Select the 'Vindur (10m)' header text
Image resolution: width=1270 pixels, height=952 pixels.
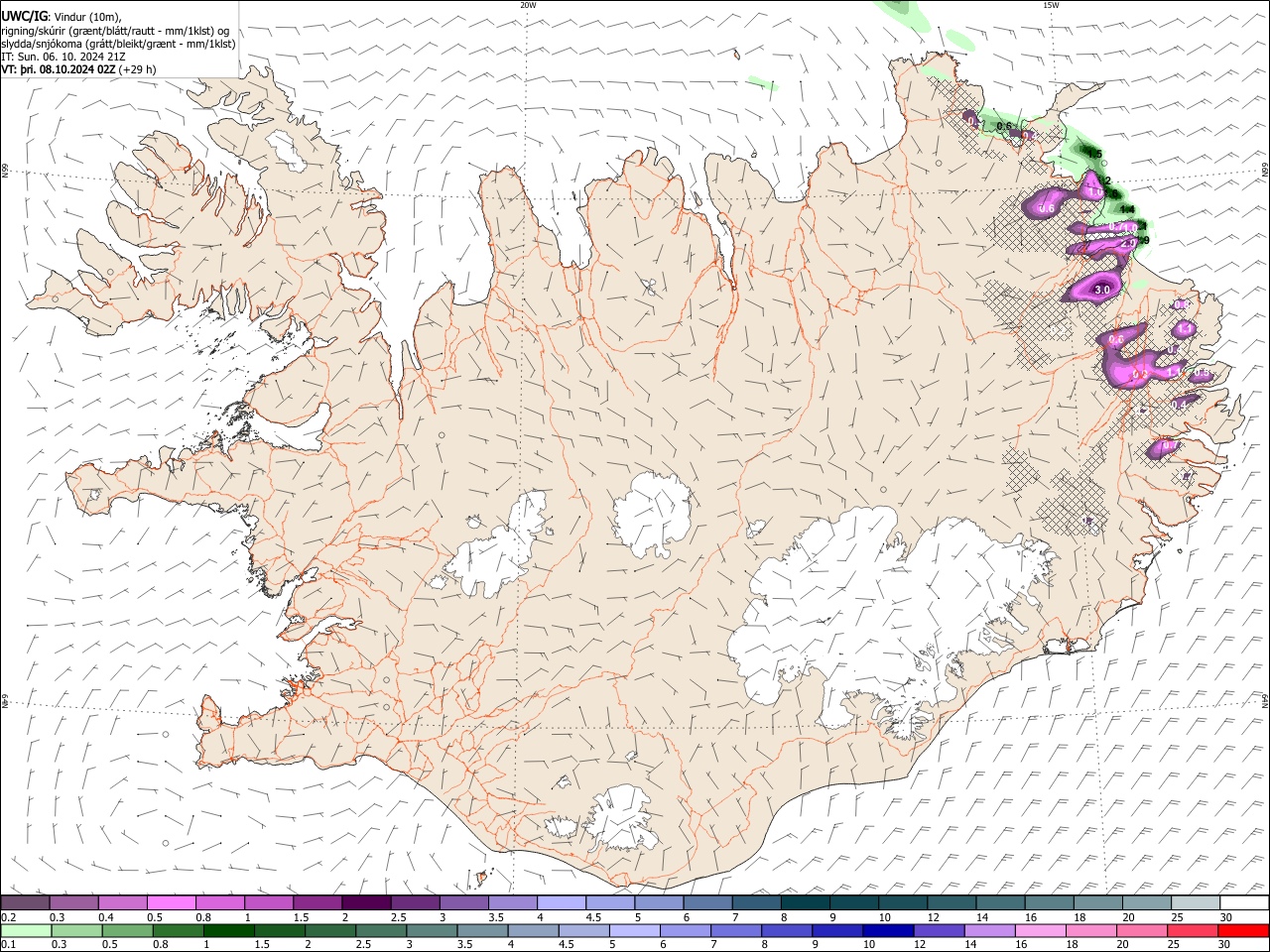(x=86, y=17)
